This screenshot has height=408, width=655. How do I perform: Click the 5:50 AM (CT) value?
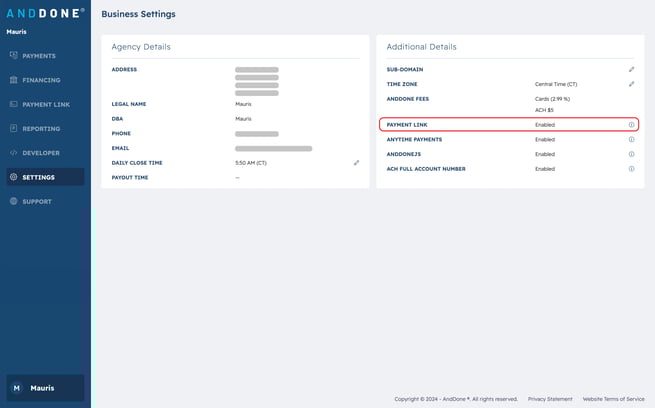(251, 162)
